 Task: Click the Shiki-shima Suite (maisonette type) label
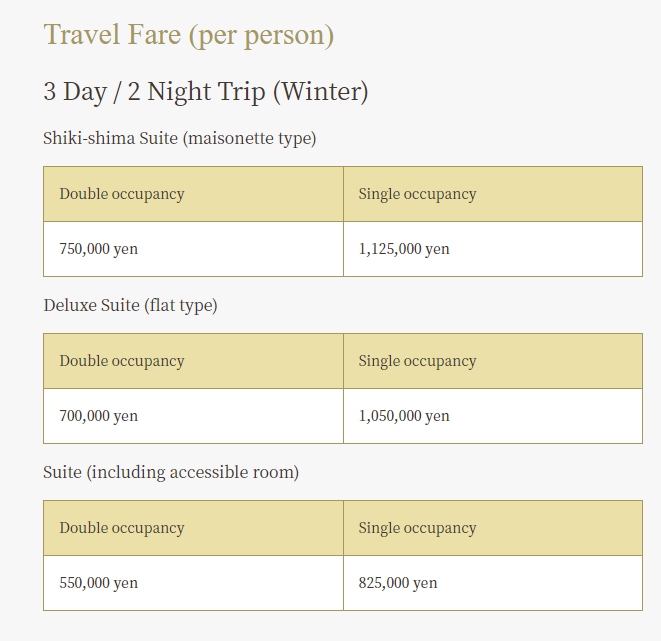tap(180, 139)
